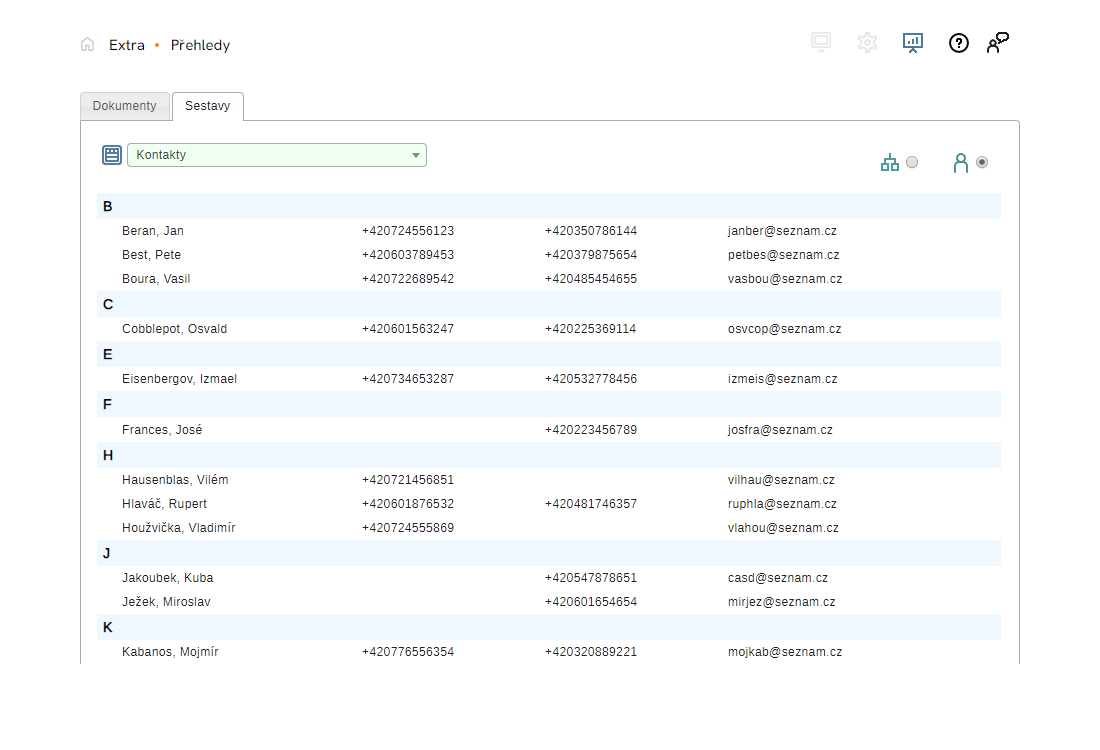This screenshot has width=1100, height=750.
Task: Click the report list icon beside Kontakty
Action: (x=112, y=155)
